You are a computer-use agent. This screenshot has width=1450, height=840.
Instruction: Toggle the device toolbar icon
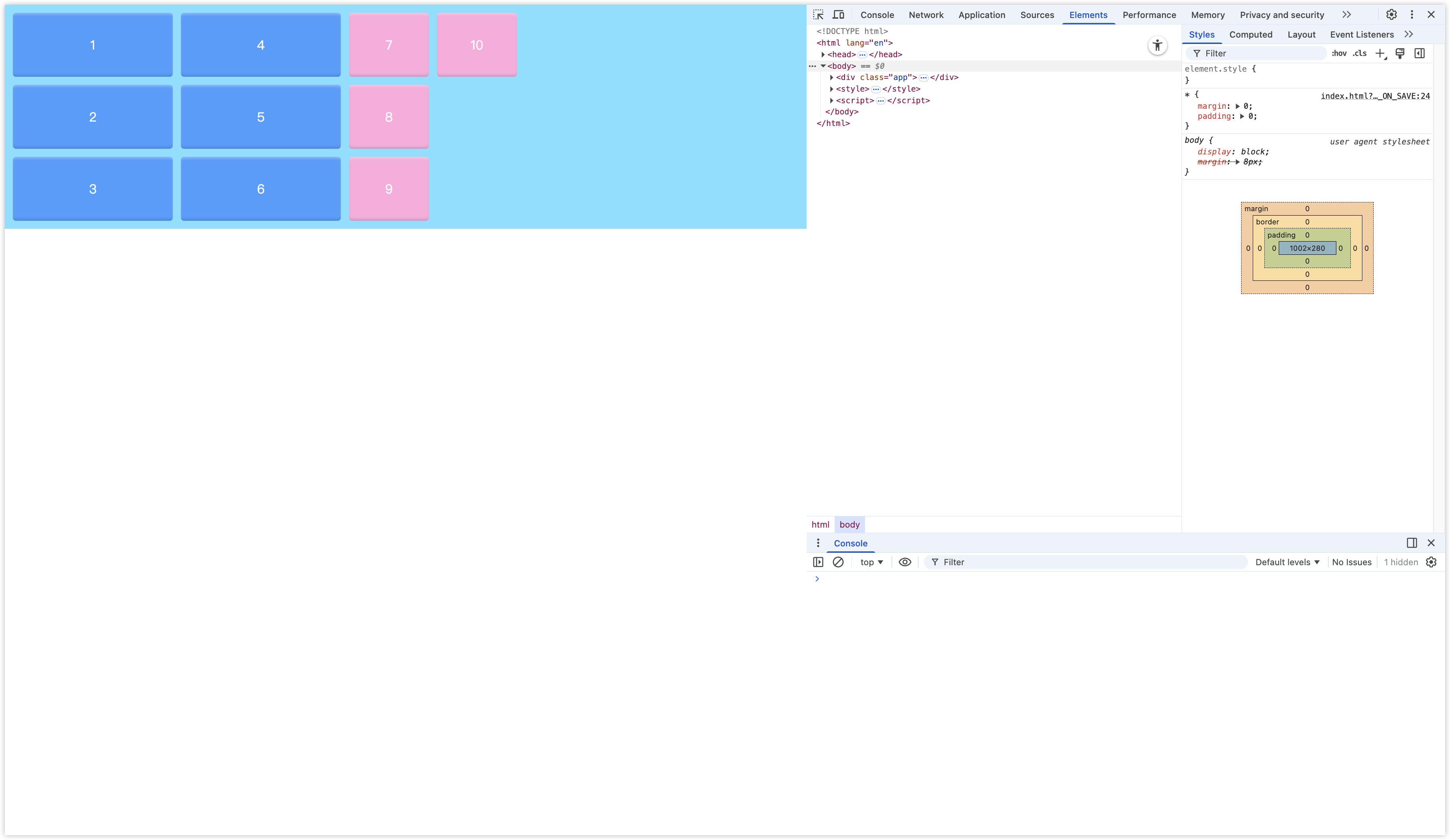(x=838, y=15)
